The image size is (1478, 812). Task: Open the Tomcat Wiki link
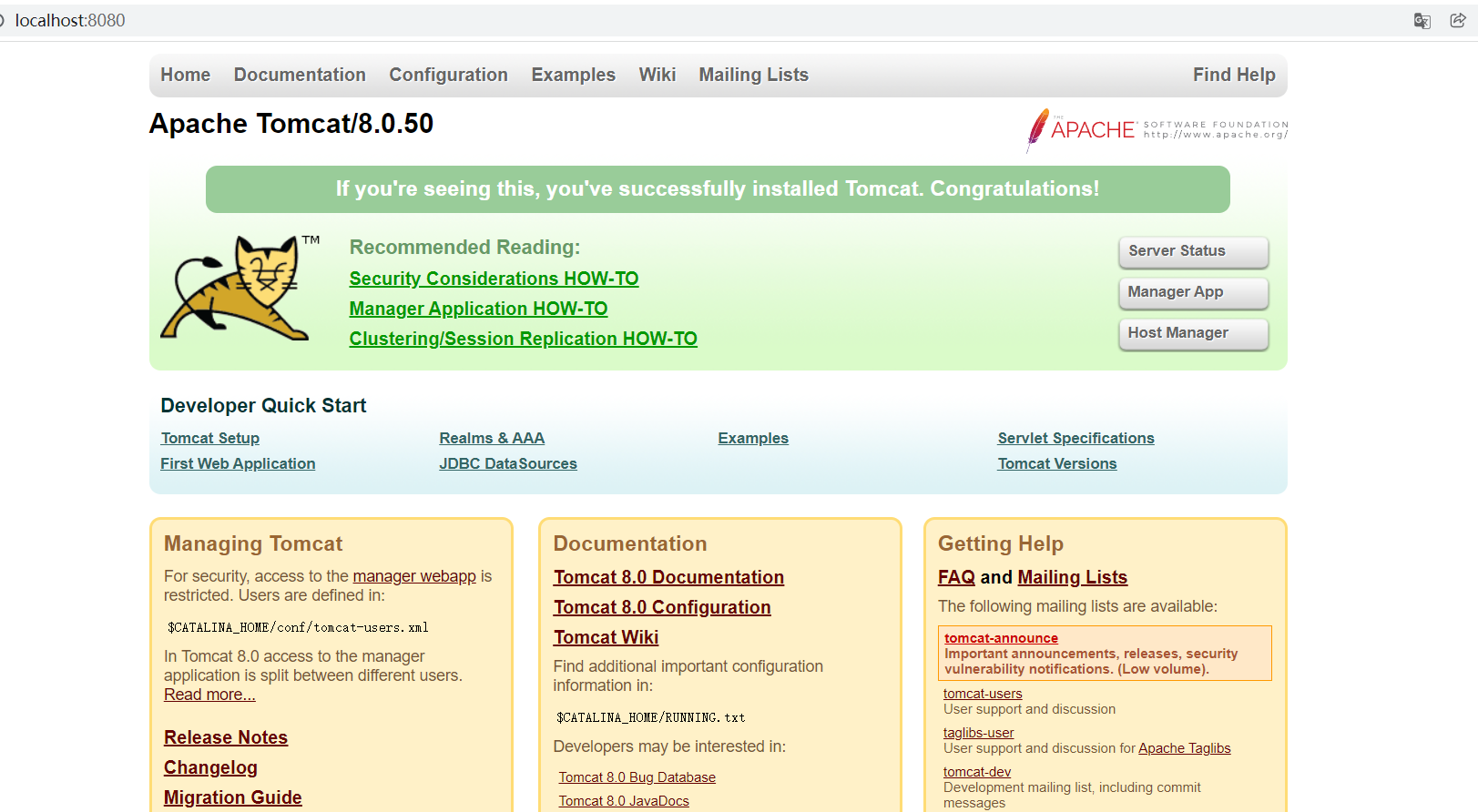click(606, 637)
